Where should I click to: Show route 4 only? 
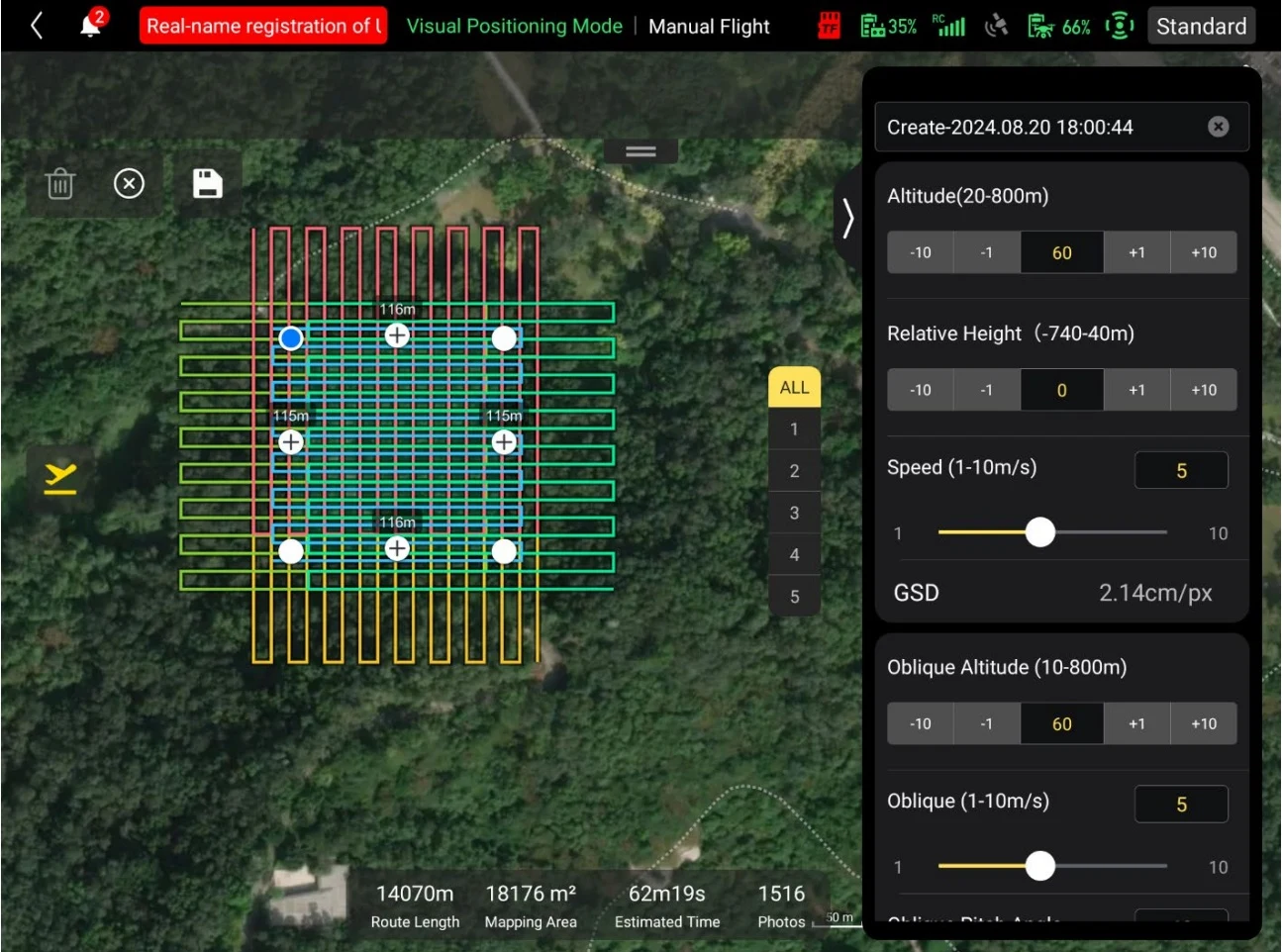[794, 554]
